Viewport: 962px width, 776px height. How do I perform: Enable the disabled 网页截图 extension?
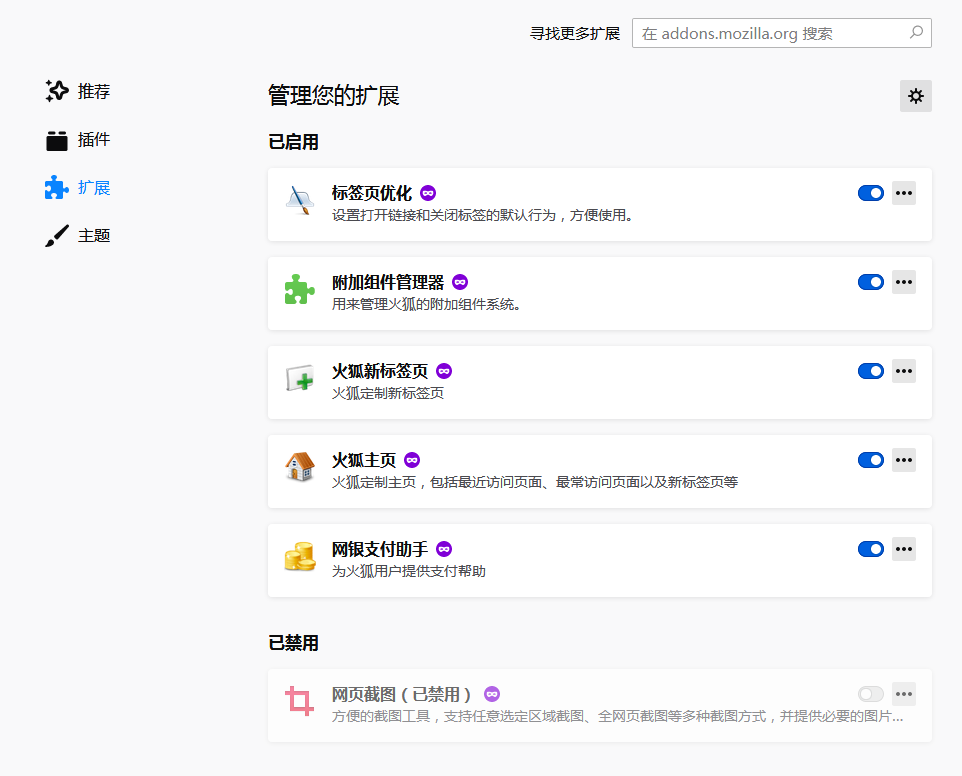coord(870,693)
